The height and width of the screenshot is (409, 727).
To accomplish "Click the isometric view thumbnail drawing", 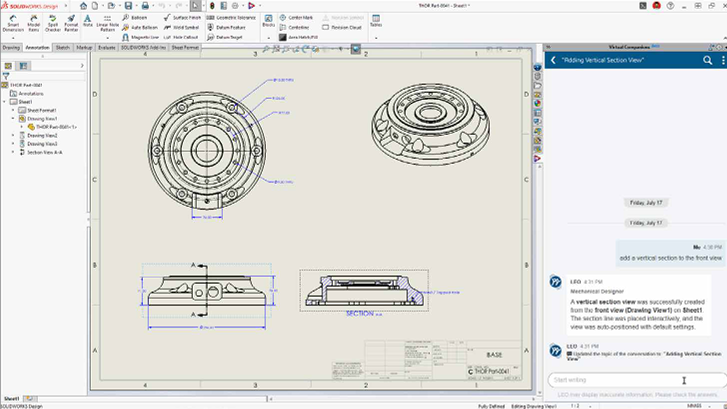I will point(430,125).
